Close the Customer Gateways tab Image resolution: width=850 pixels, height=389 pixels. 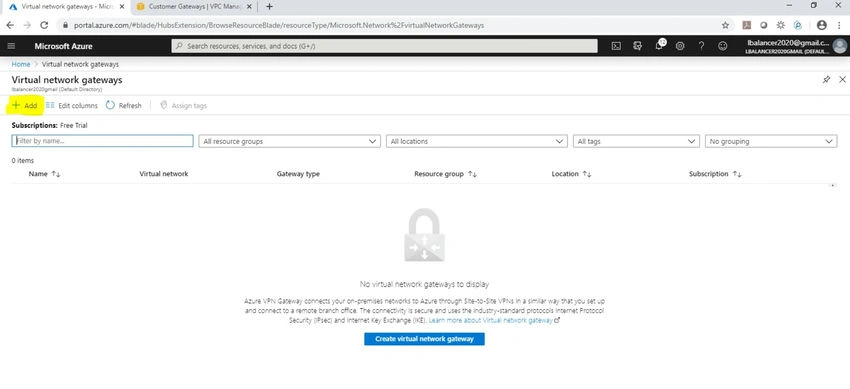pos(249,7)
